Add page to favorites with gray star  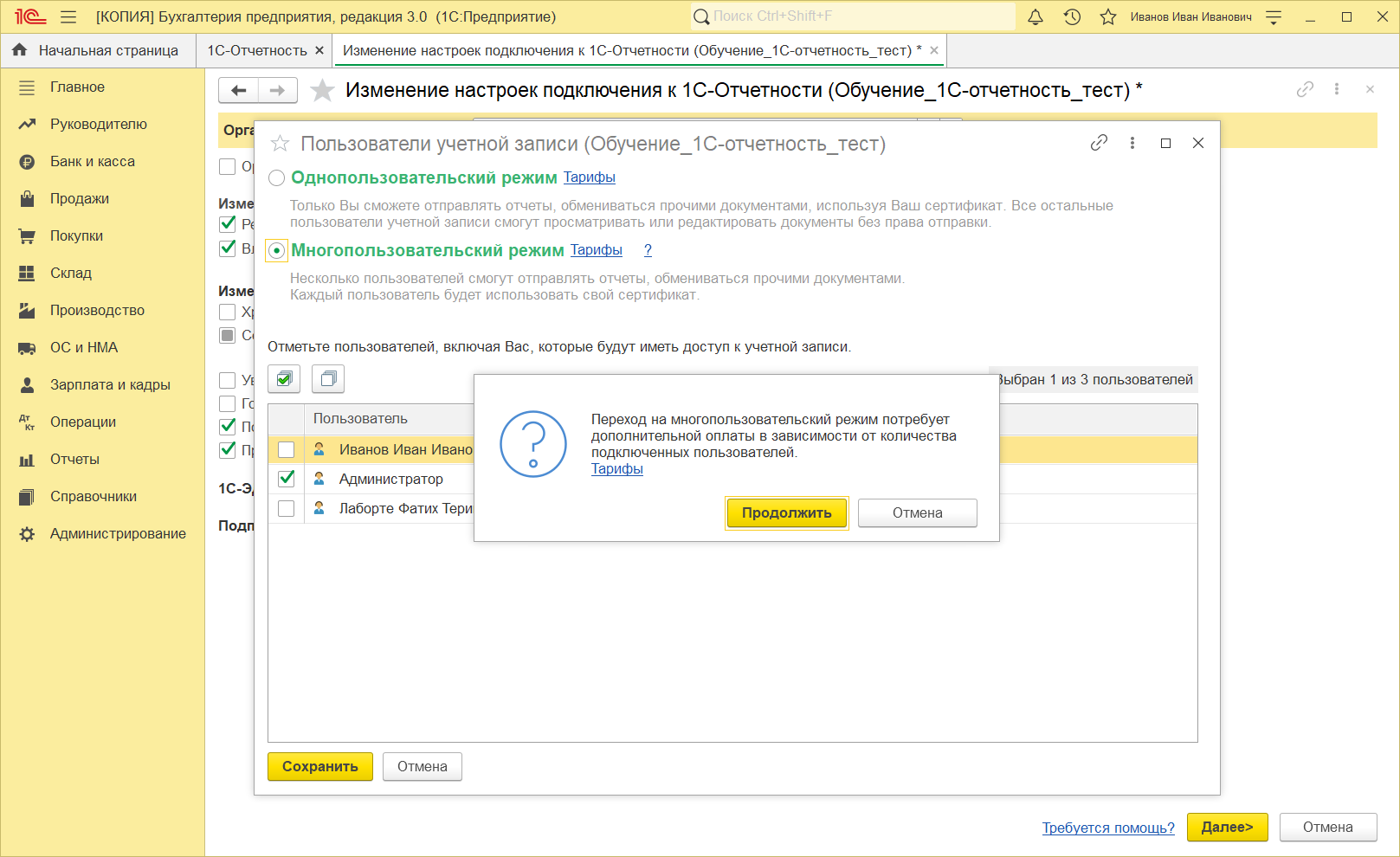(x=322, y=90)
